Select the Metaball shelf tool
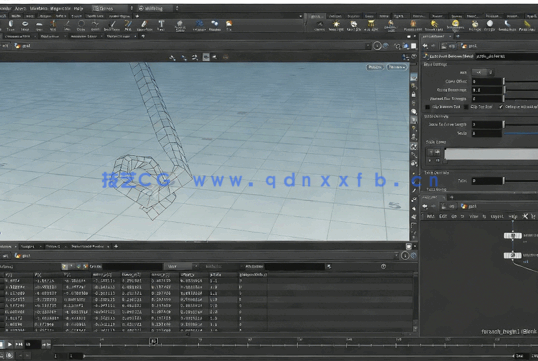Viewport: 538px width, 361px height. tap(215, 25)
